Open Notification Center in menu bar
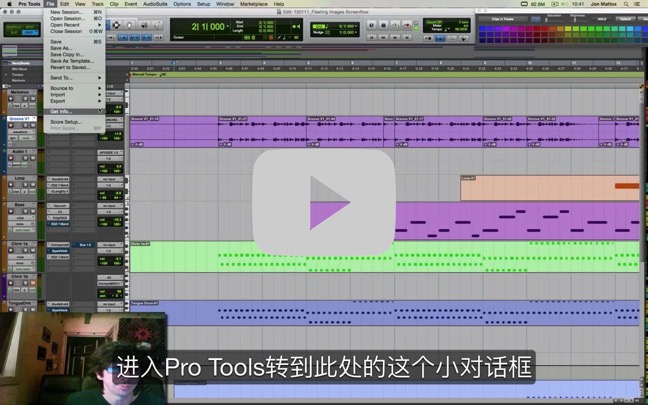This screenshot has width=648, height=405. (639, 4)
